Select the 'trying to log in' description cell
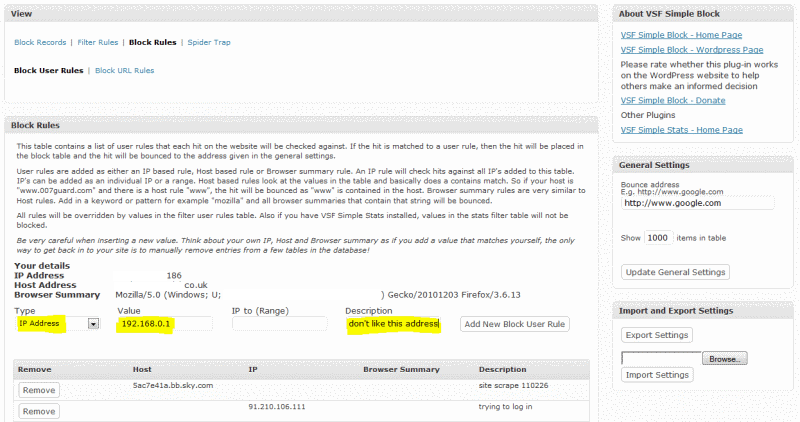 coord(505,407)
